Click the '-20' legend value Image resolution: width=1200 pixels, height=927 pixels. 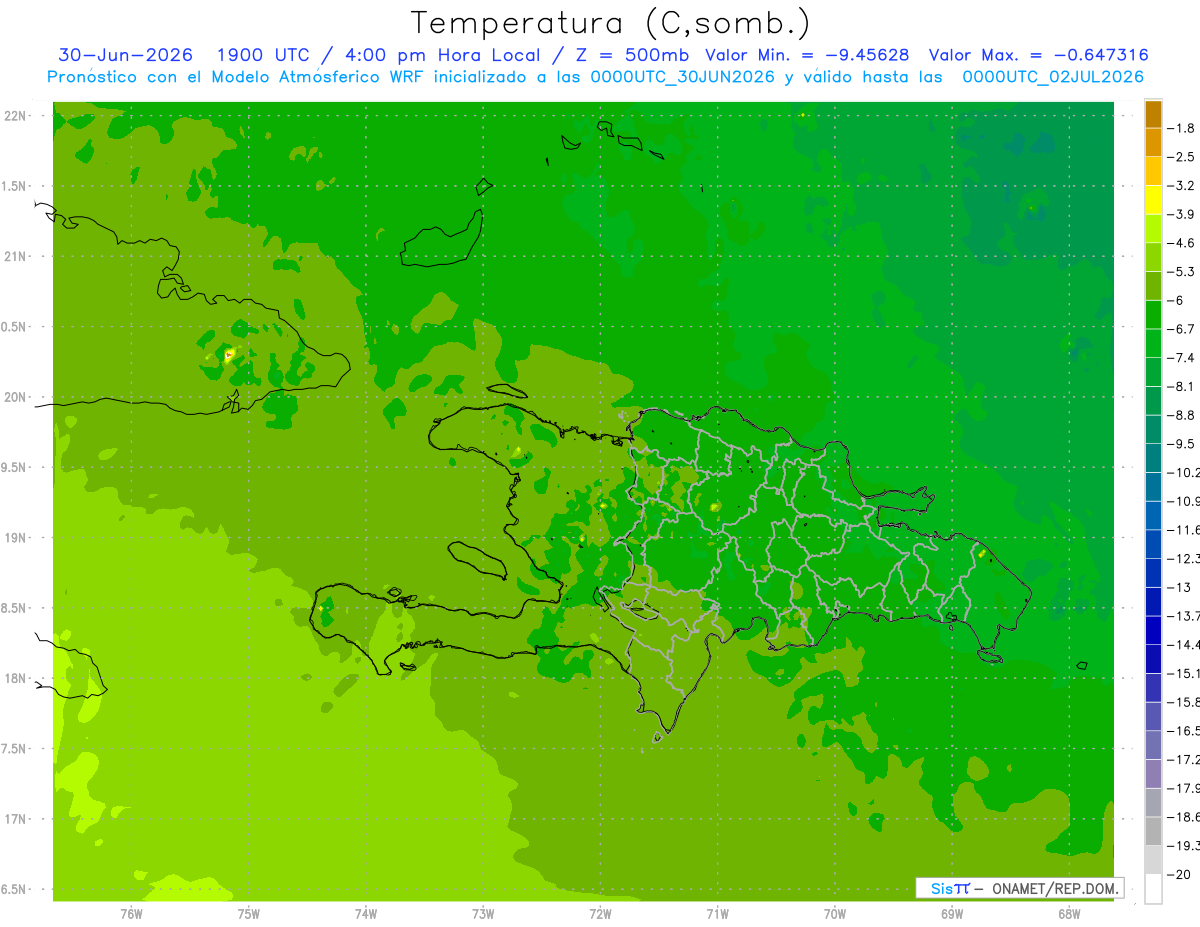1178,874
